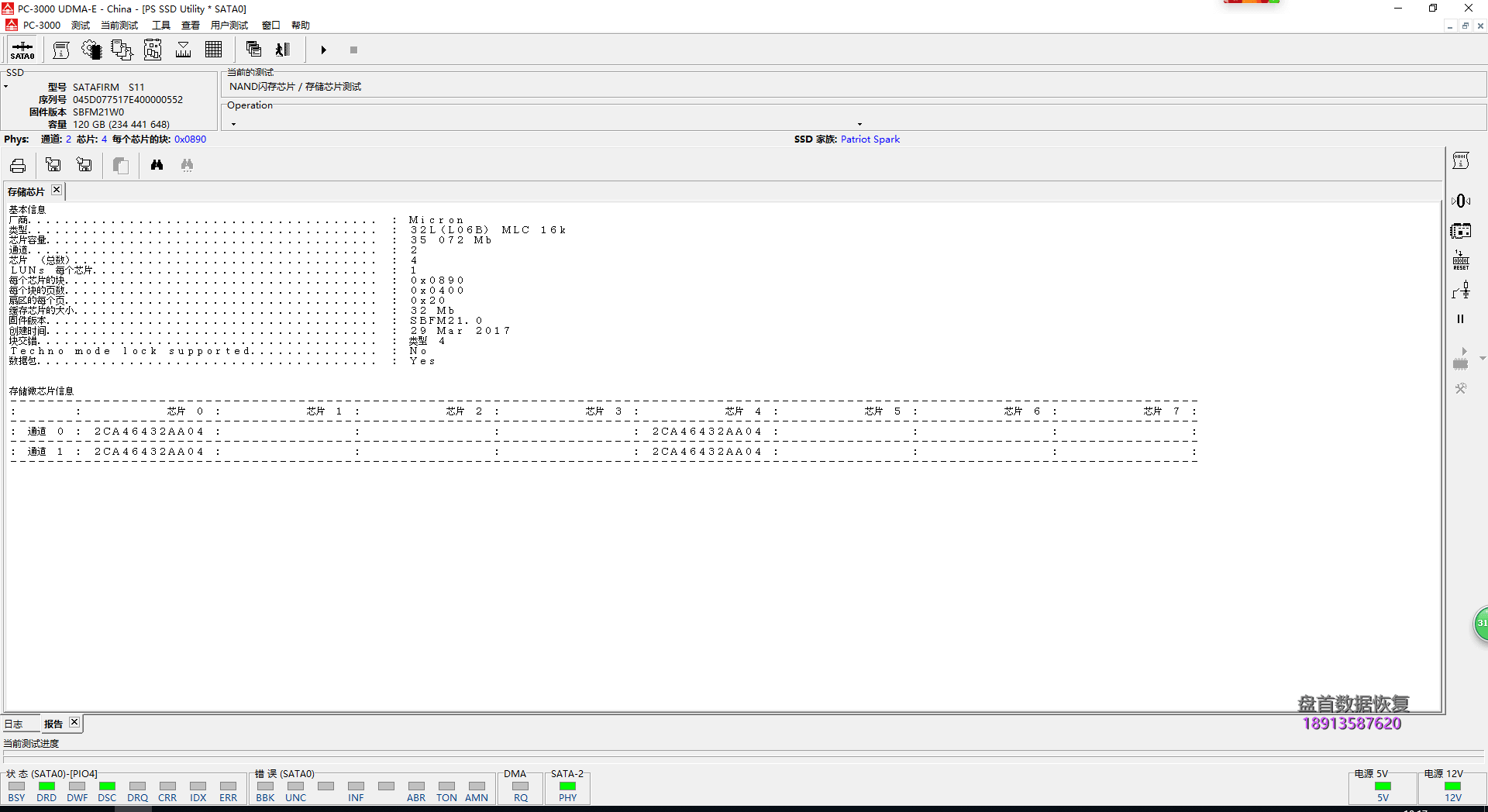This screenshot has width=1488, height=812.
Task: Click the find next binoculars icon
Action: tap(187, 165)
